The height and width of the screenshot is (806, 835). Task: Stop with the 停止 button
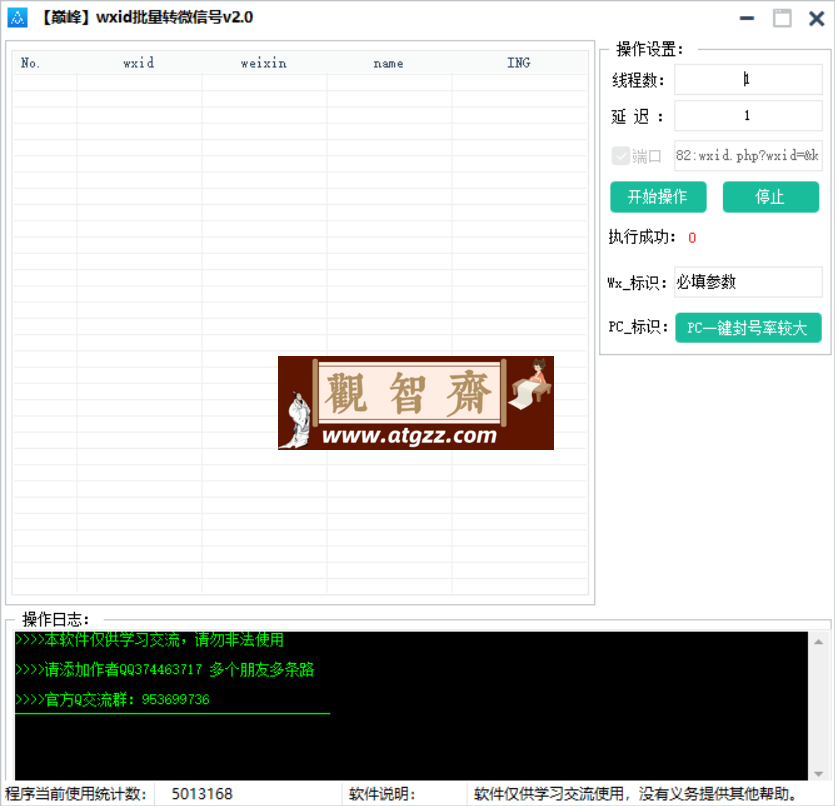click(770, 197)
